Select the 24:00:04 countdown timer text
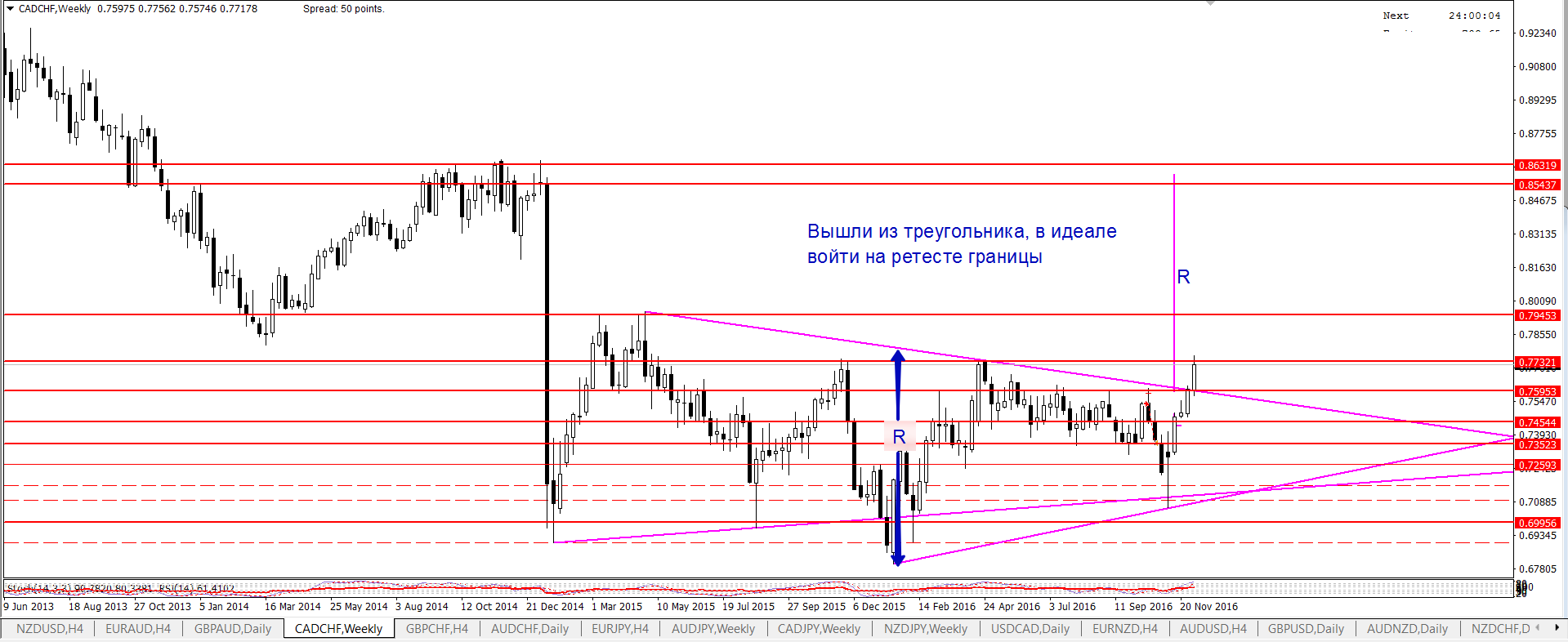Screen dimensions: 1568x642 [1475, 16]
